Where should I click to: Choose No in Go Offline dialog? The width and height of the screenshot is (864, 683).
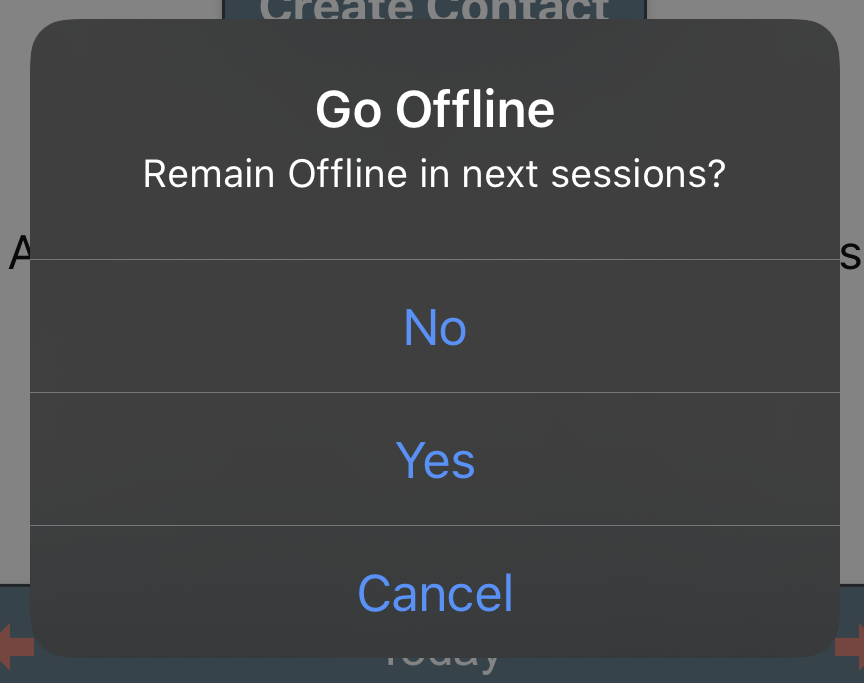coord(435,327)
